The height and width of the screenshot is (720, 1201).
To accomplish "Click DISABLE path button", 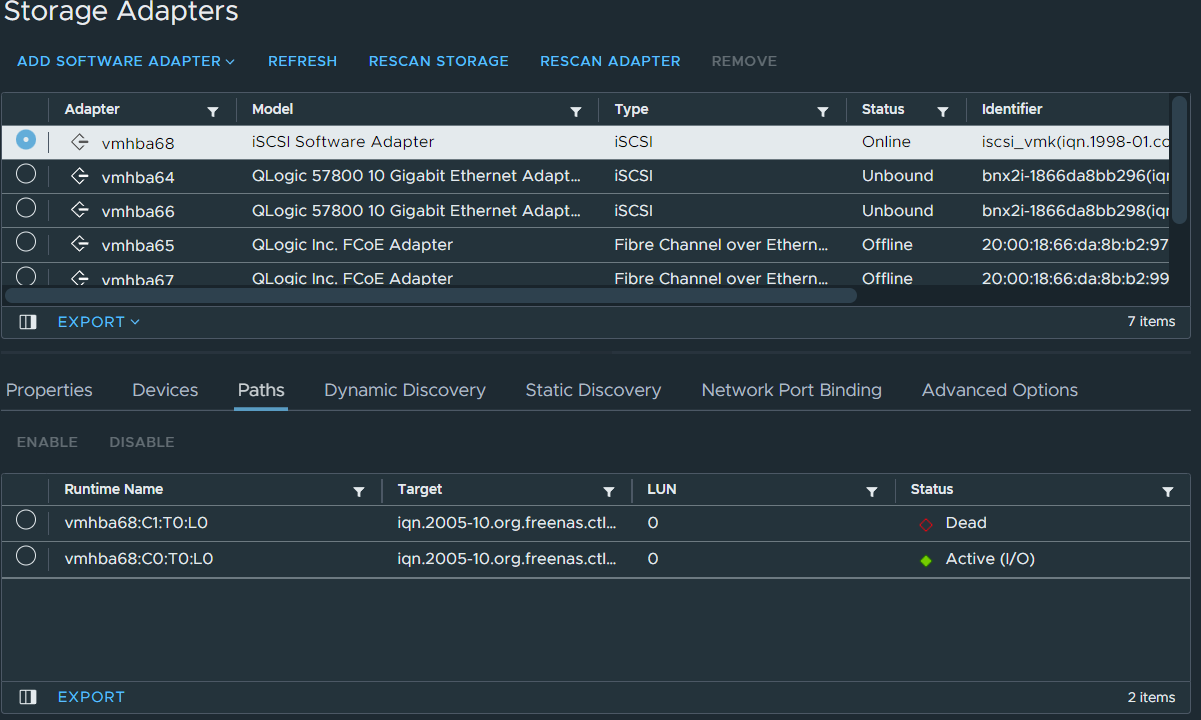I will 142,442.
